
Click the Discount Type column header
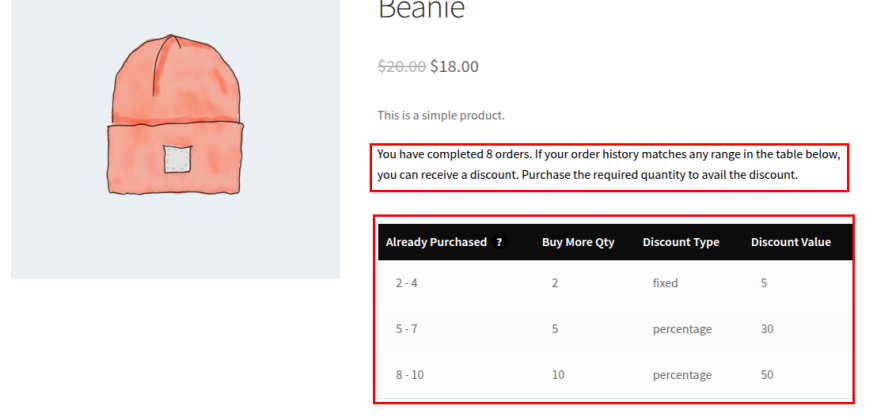click(681, 242)
